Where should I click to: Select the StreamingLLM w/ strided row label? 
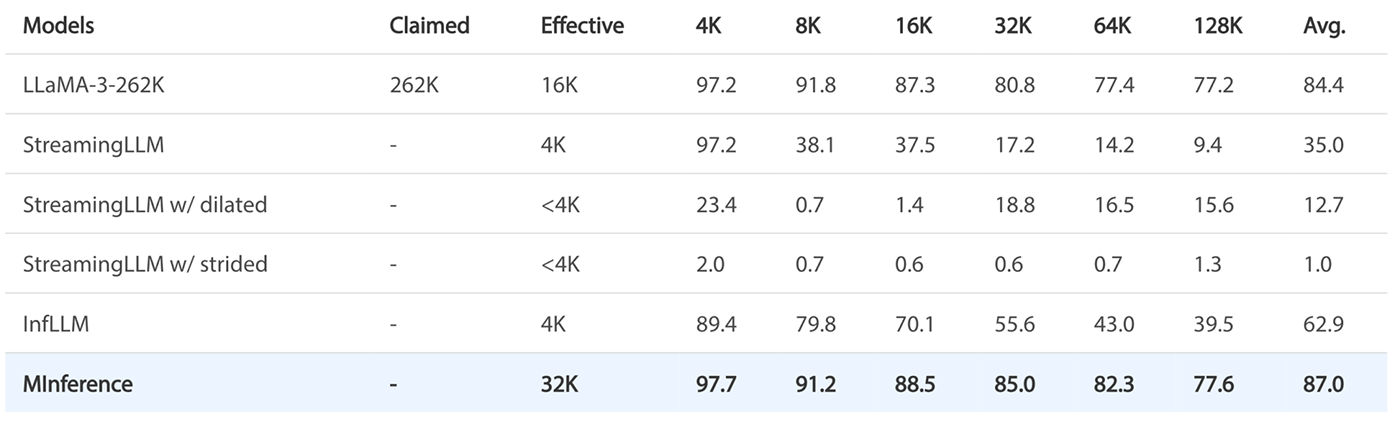(145, 265)
